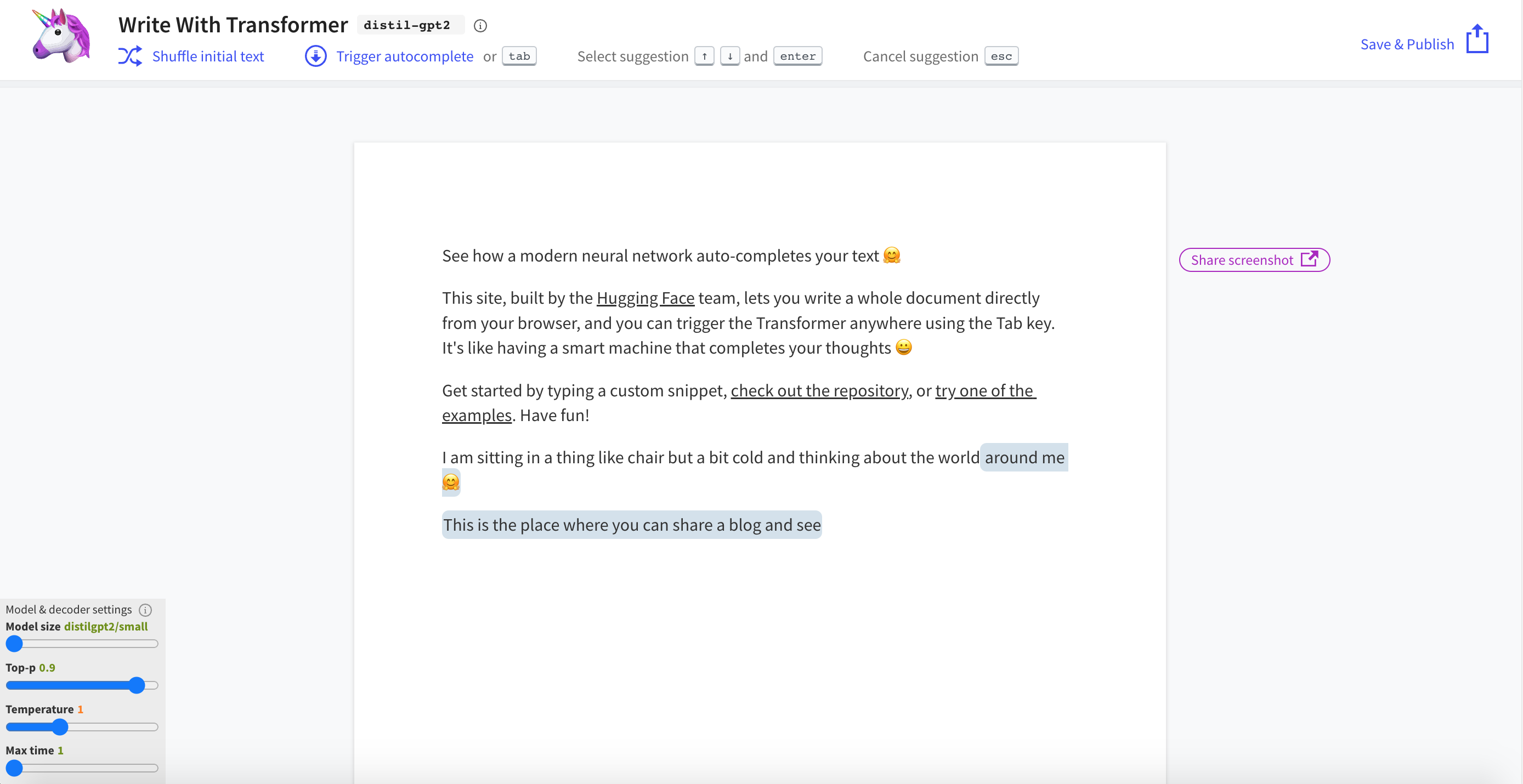Click the Top-p value 0.9
Screen dimensions: 1523x784
point(47,668)
